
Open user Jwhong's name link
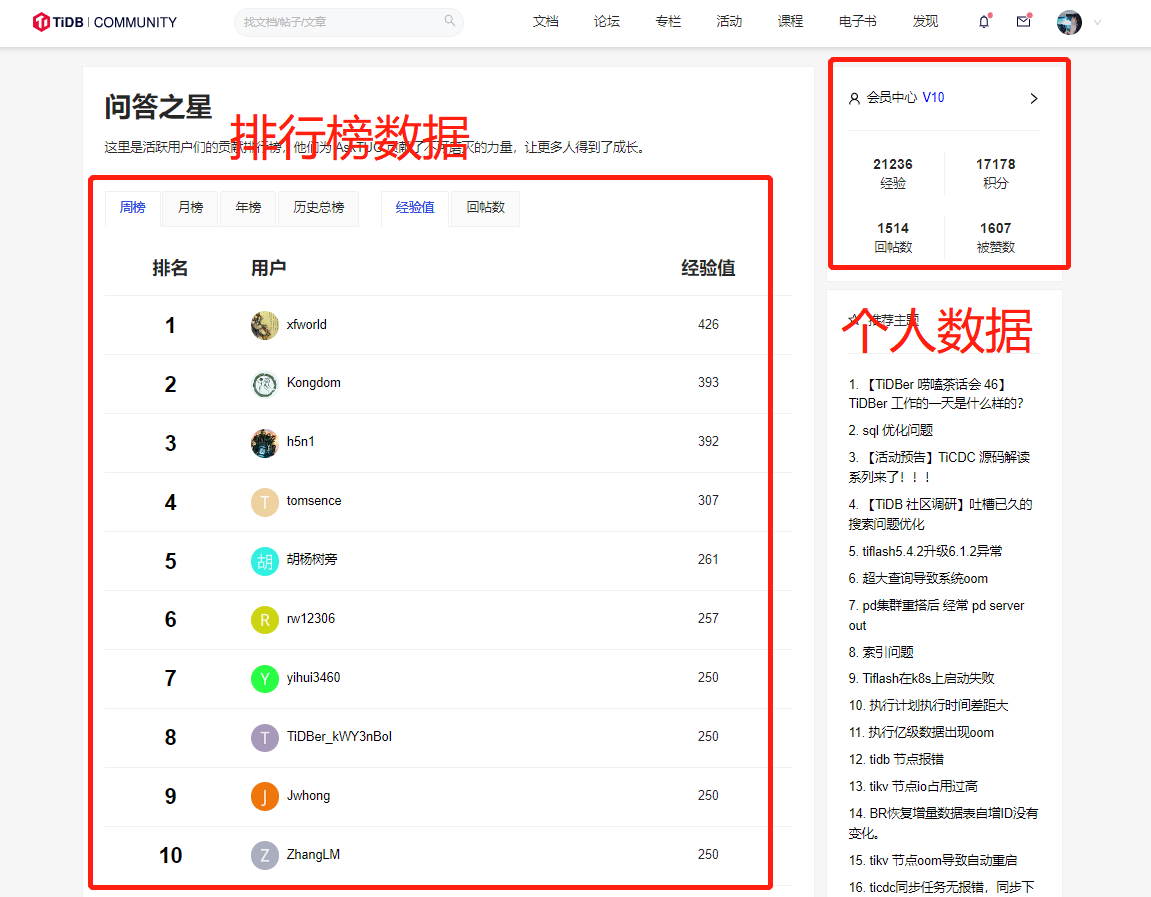tap(308, 796)
